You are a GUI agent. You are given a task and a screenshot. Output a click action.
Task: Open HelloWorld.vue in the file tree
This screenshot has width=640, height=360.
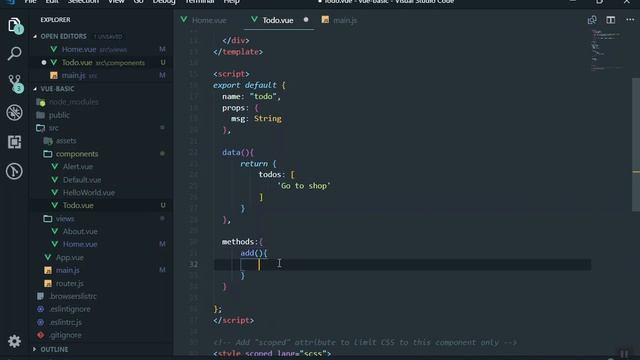[89, 193]
